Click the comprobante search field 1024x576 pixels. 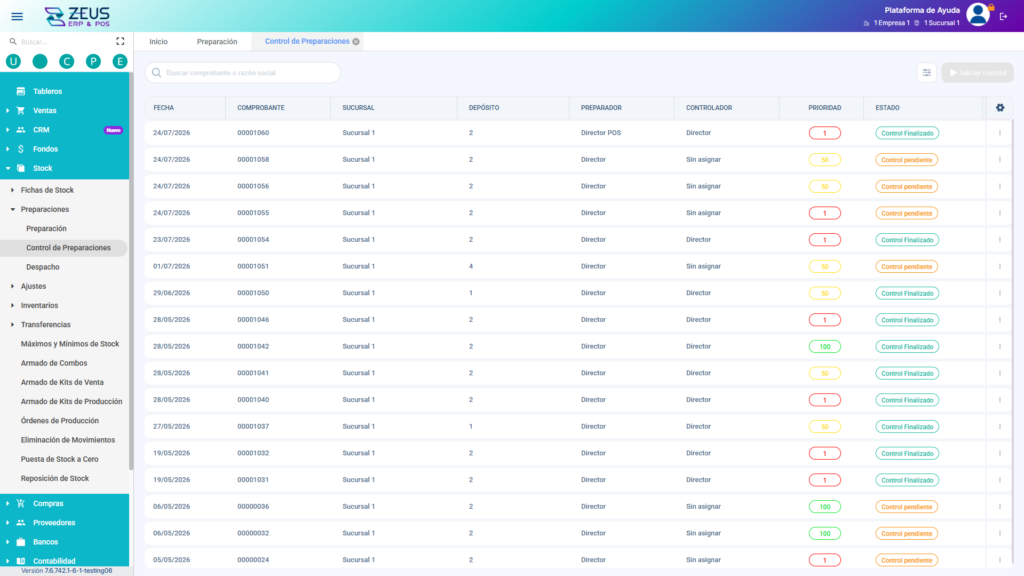pyautogui.click(x=243, y=72)
